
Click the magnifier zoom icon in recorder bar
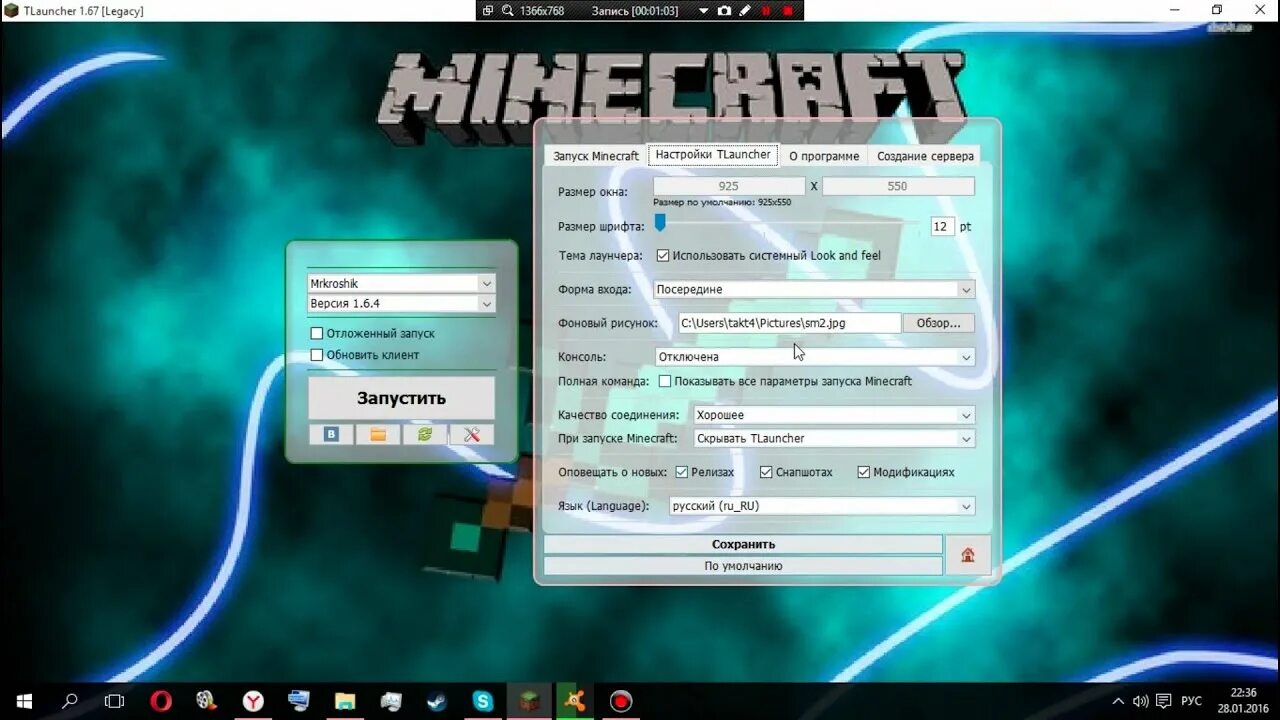508,10
